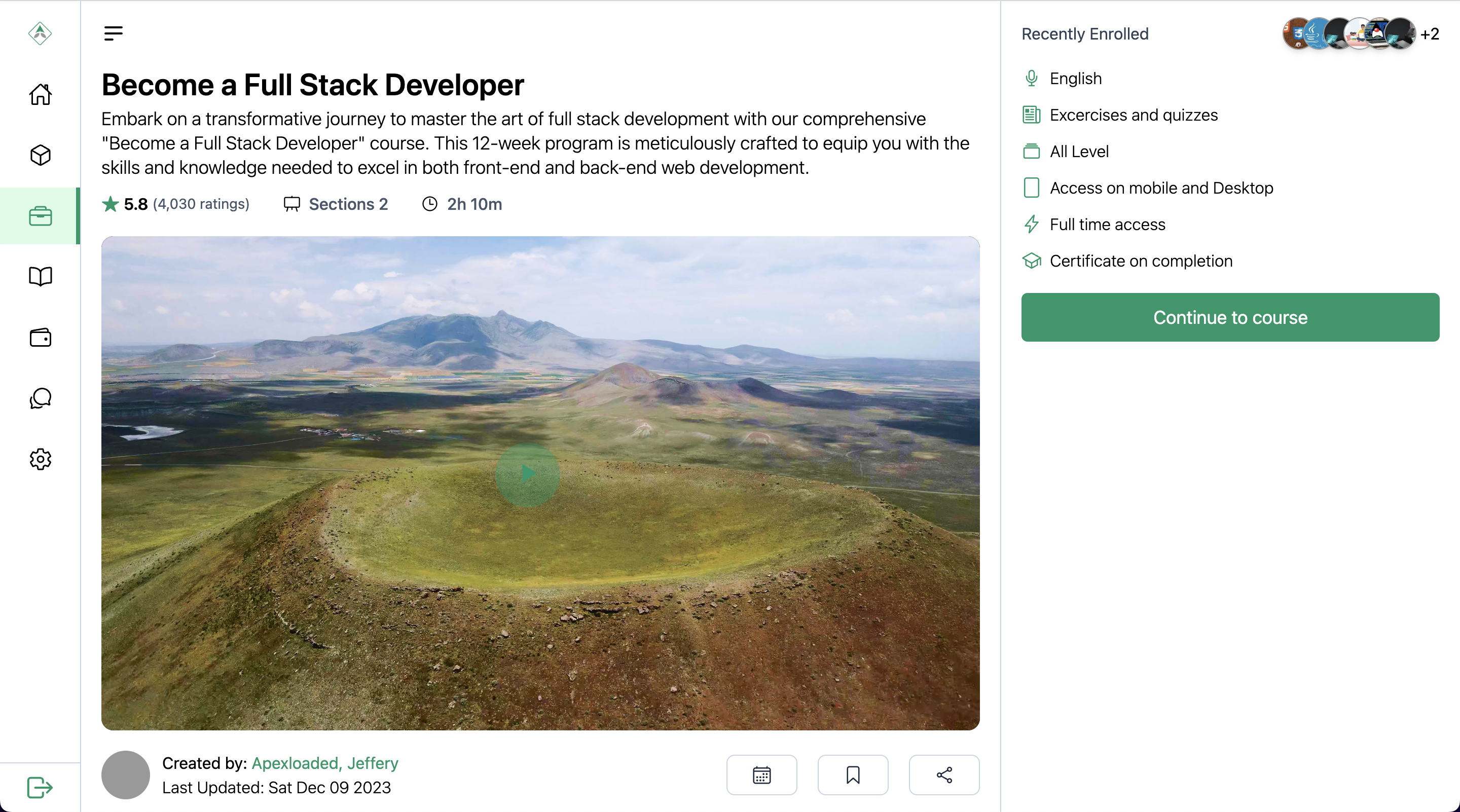This screenshot has height=812, width=1460.
Task: Click the +2 enrolled users indicator
Action: click(x=1429, y=34)
